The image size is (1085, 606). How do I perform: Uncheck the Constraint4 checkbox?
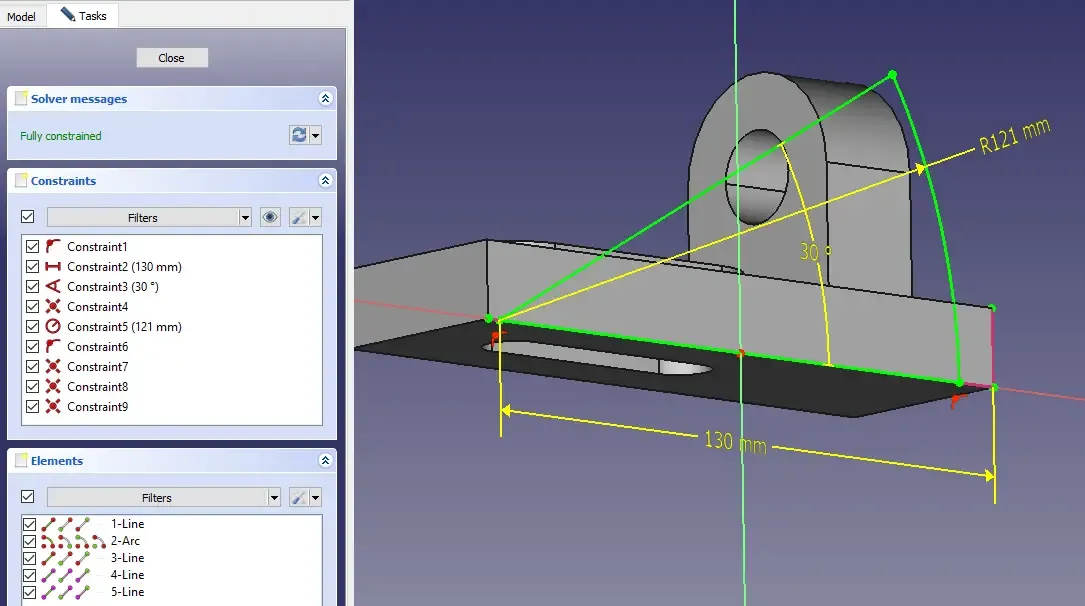(33, 306)
